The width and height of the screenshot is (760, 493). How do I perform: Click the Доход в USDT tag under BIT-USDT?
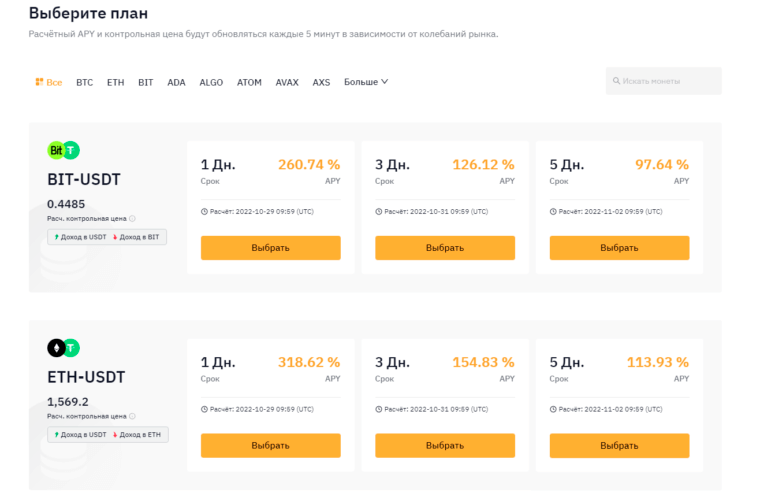[x=77, y=237]
